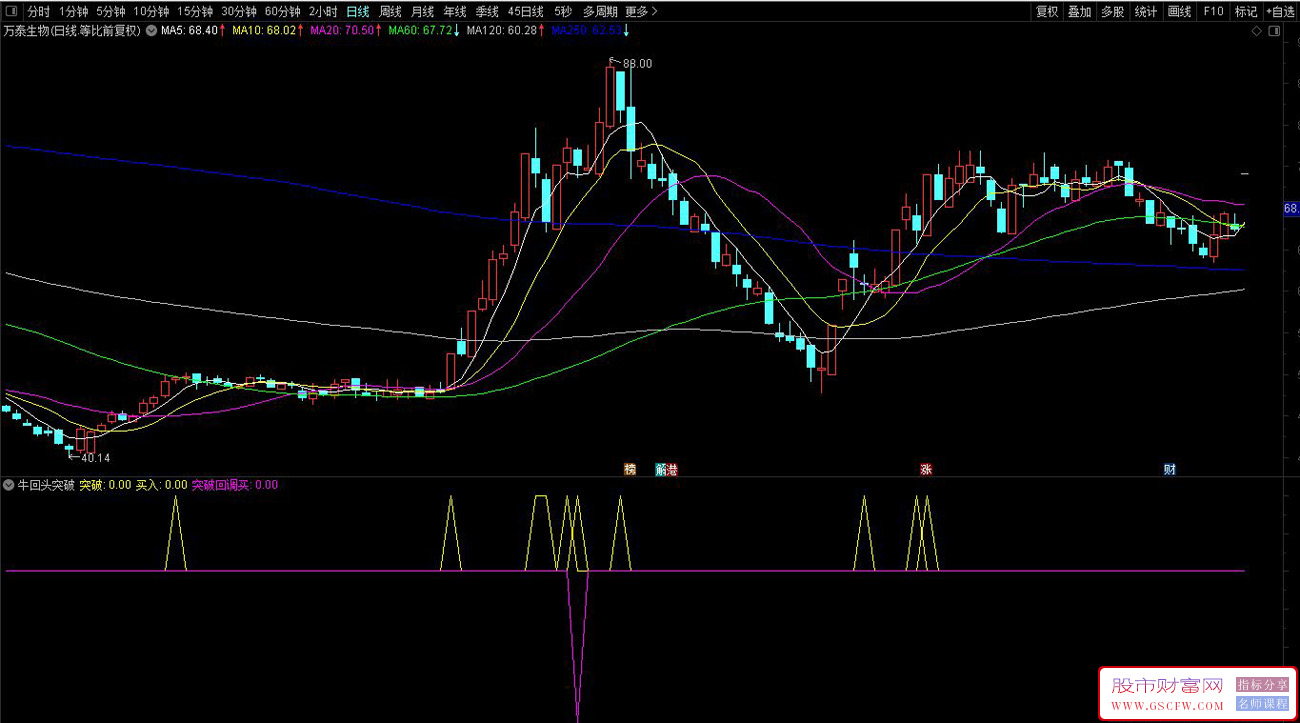
Task: Switch to 10分钟 period
Action: click(151, 12)
